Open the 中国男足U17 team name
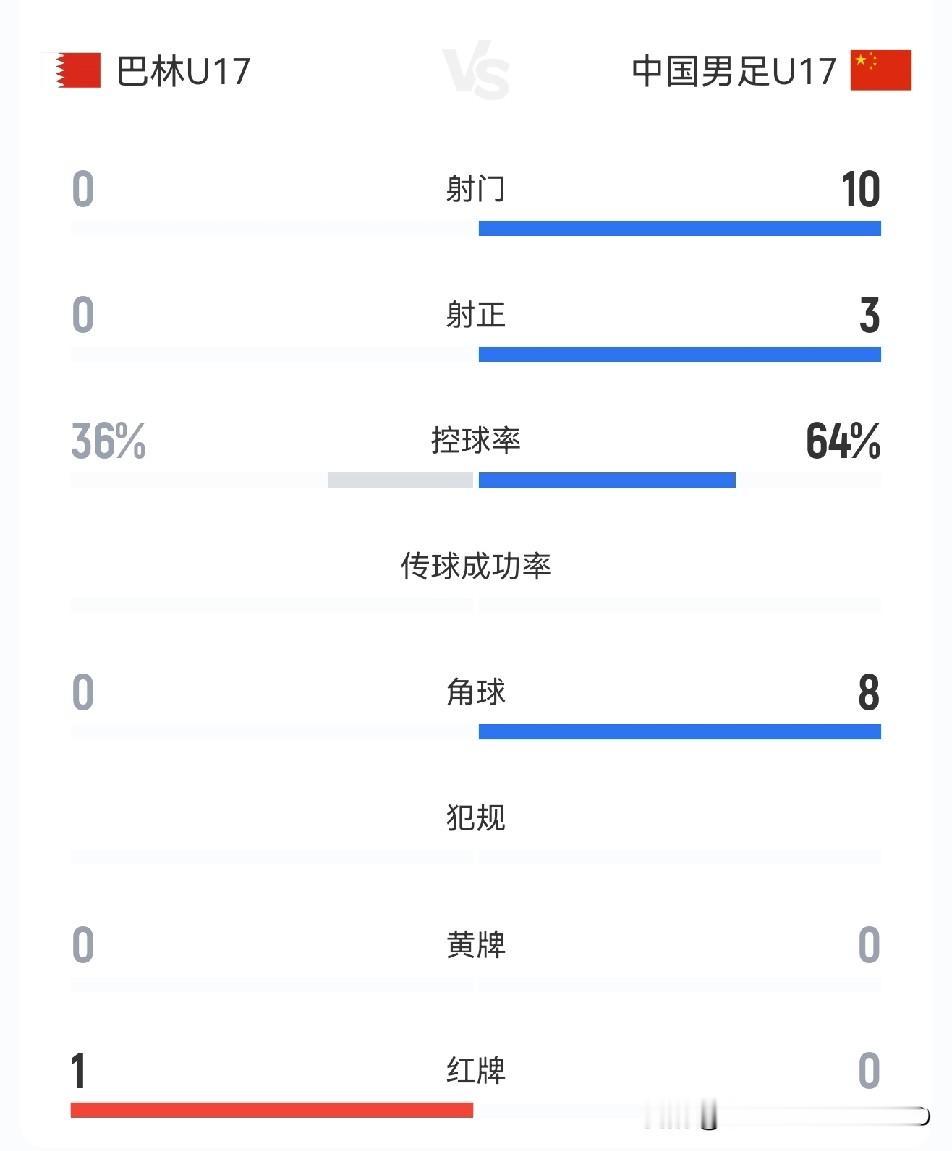Viewport: 952px width, 1151px height. 732,70
